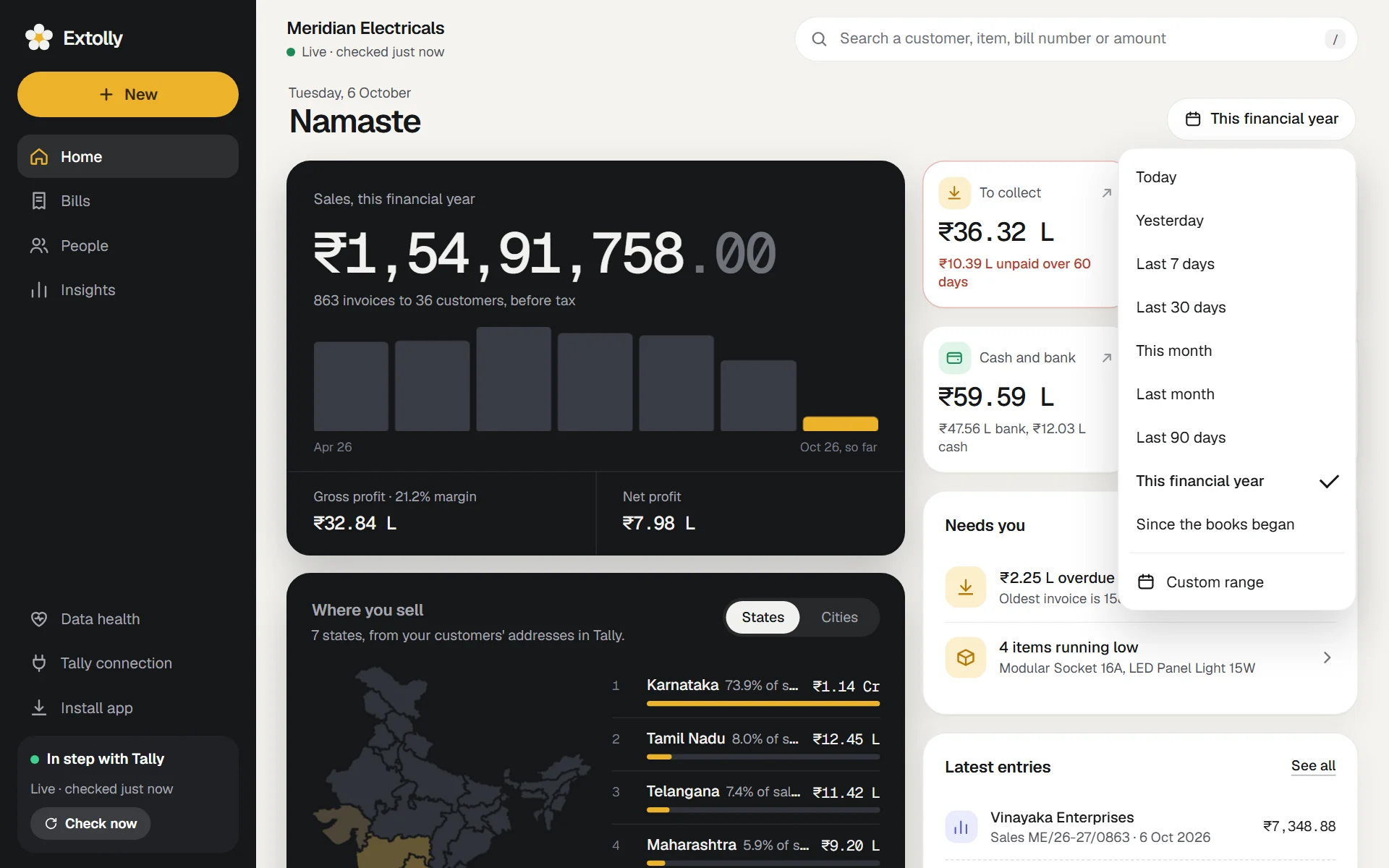Click the Install app download icon

coord(39,708)
